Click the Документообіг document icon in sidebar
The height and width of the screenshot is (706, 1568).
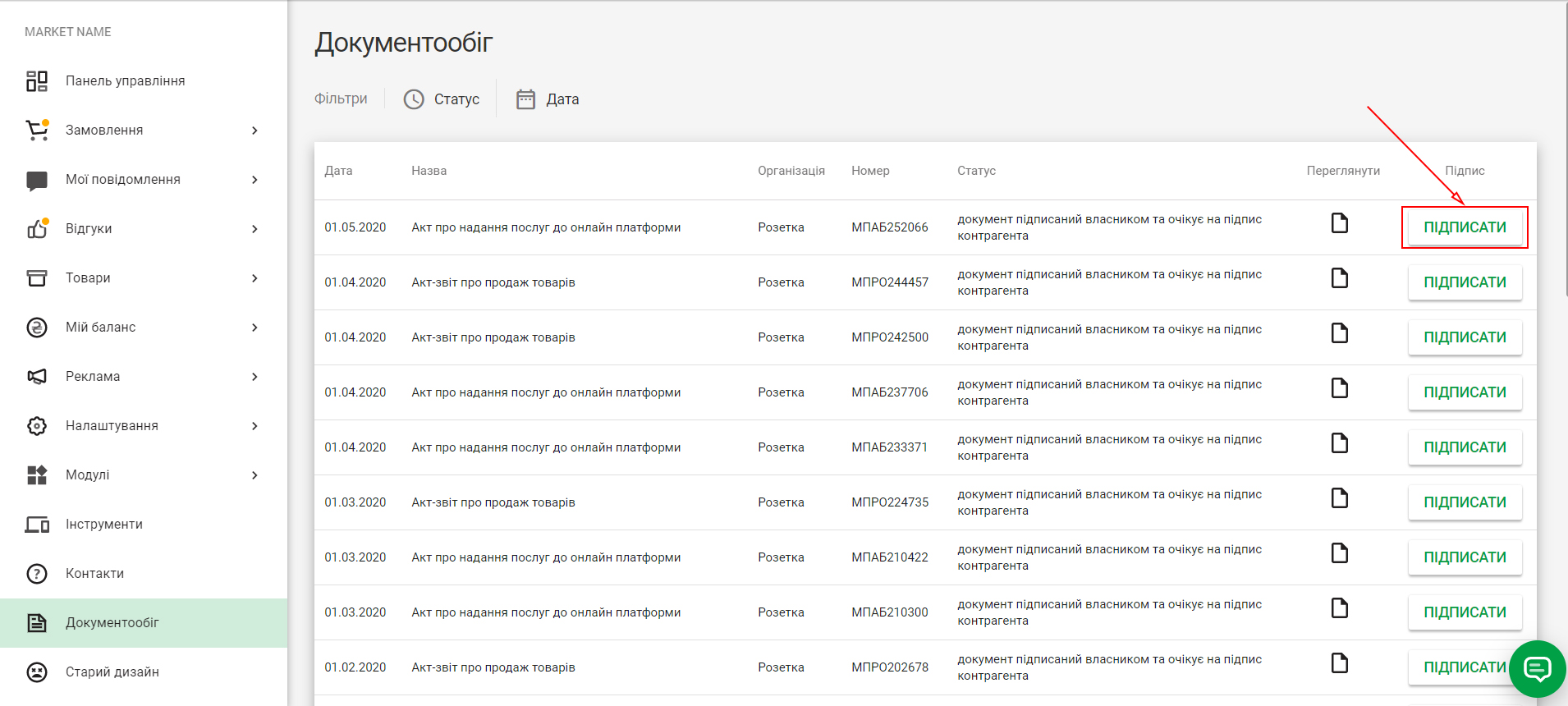pyautogui.click(x=37, y=623)
